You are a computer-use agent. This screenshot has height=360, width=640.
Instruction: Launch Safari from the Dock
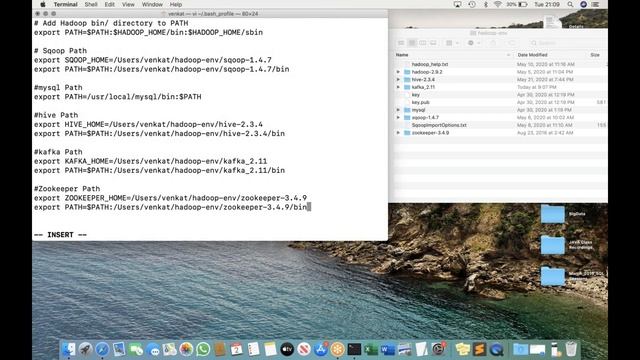pos(102,349)
